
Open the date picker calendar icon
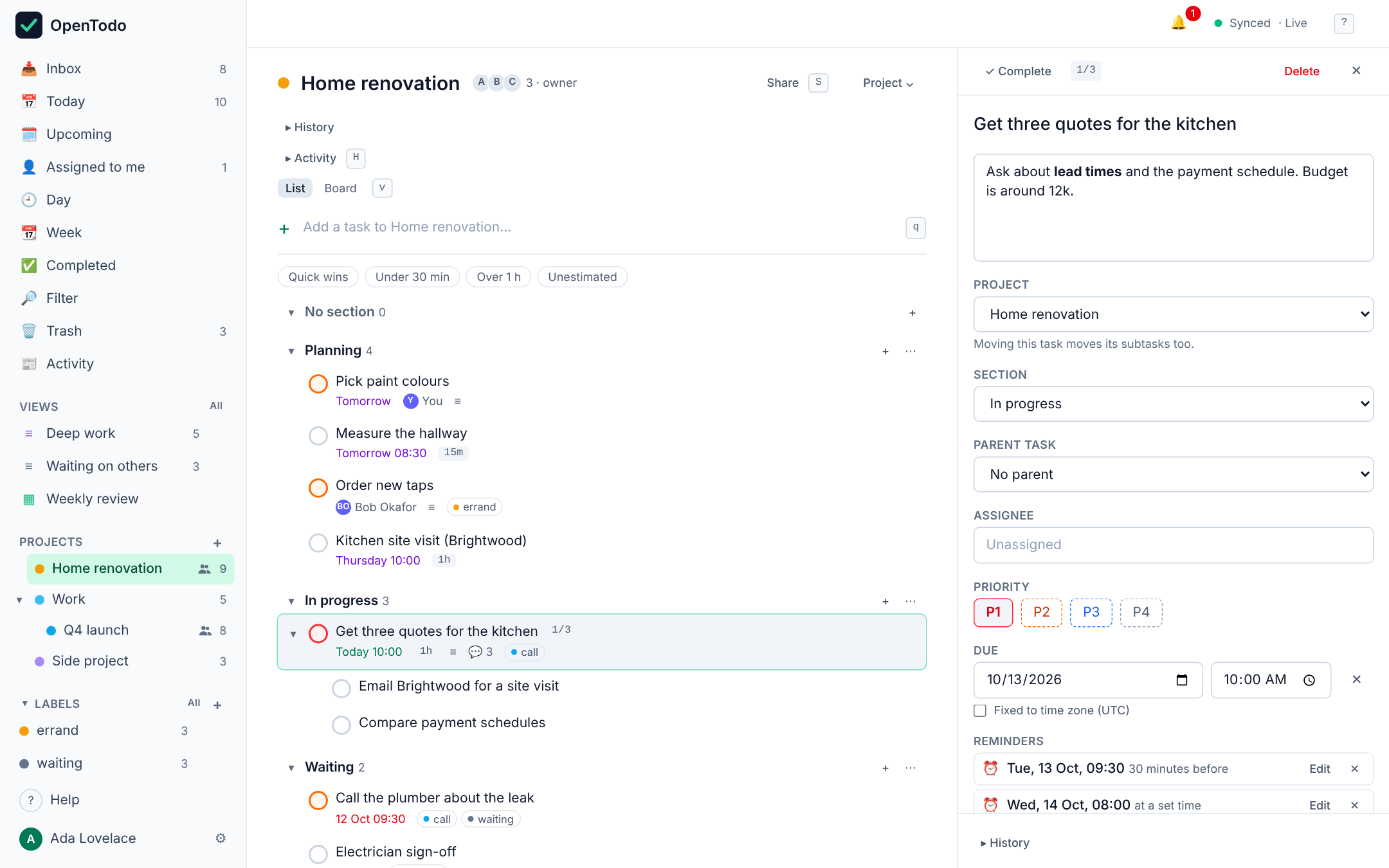(1182, 680)
